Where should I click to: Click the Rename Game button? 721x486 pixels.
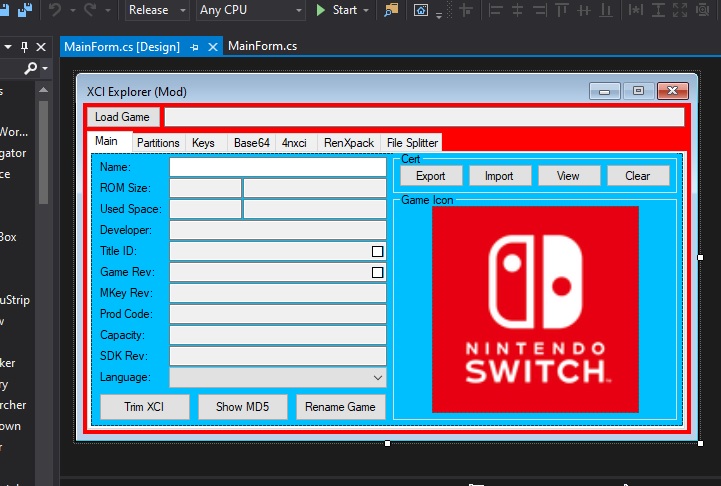pos(340,407)
